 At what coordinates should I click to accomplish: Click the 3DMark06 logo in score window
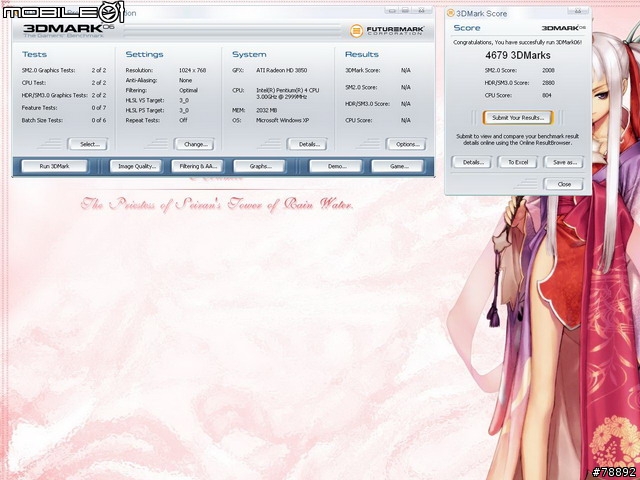[x=563, y=28]
